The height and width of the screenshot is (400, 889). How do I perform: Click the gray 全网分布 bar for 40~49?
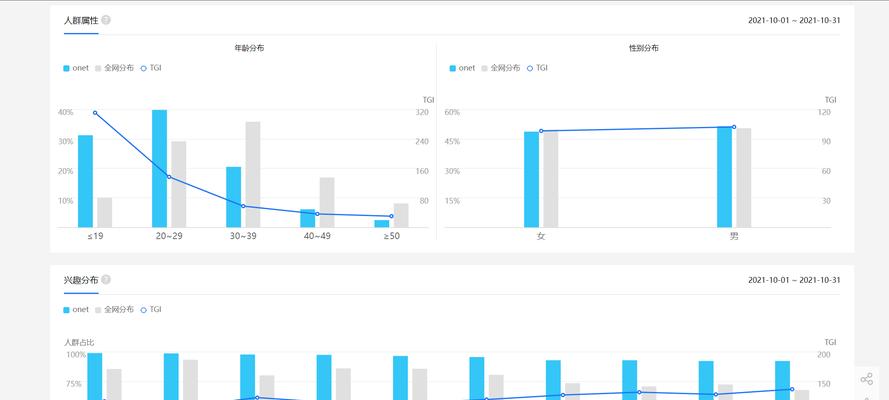tap(327, 202)
